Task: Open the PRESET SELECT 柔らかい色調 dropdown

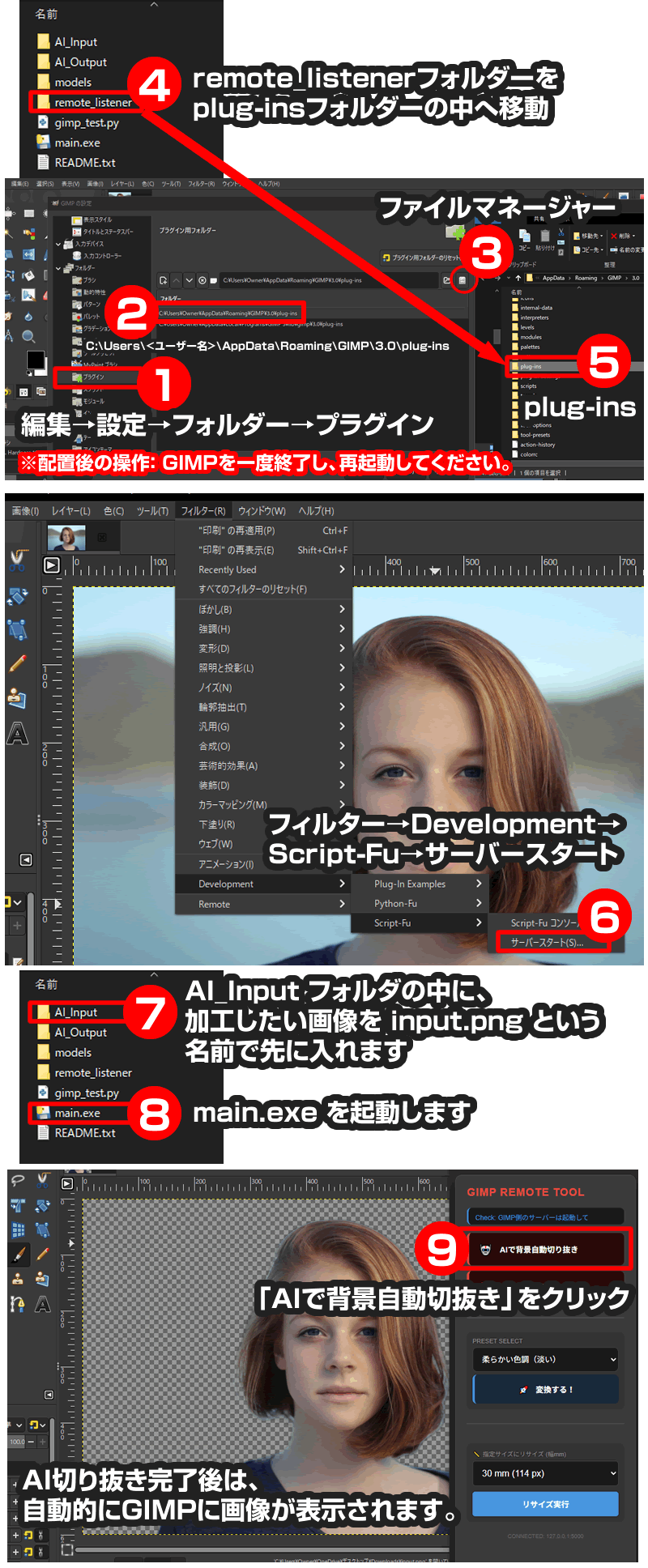Action: pyautogui.click(x=546, y=1360)
